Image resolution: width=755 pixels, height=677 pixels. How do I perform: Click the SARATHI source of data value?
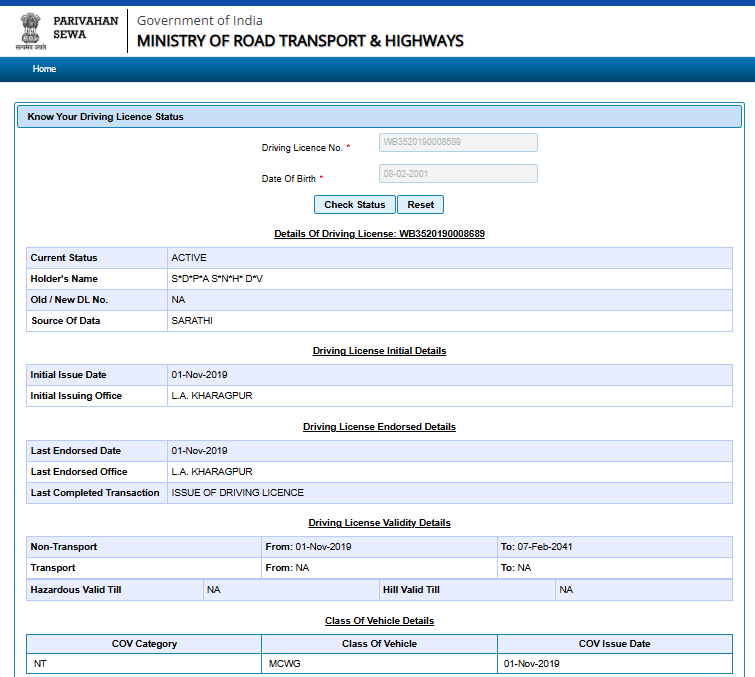[192, 321]
